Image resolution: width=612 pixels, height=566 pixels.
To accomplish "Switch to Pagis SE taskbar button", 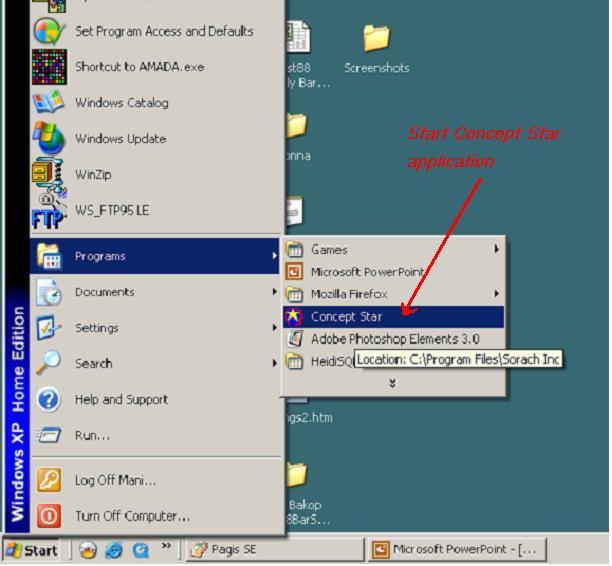I will tap(275, 550).
